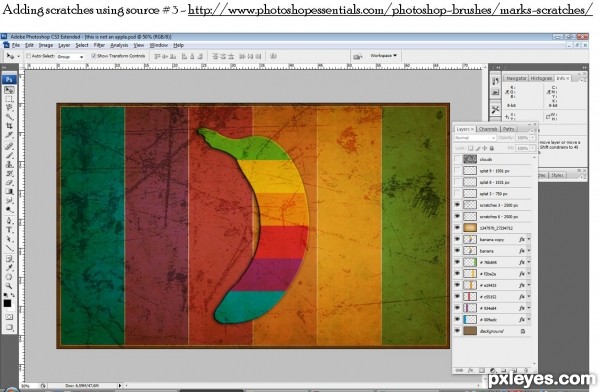Select the Line shape tool
Image resolution: width=600 pixels, height=392 pixels.
[9, 248]
